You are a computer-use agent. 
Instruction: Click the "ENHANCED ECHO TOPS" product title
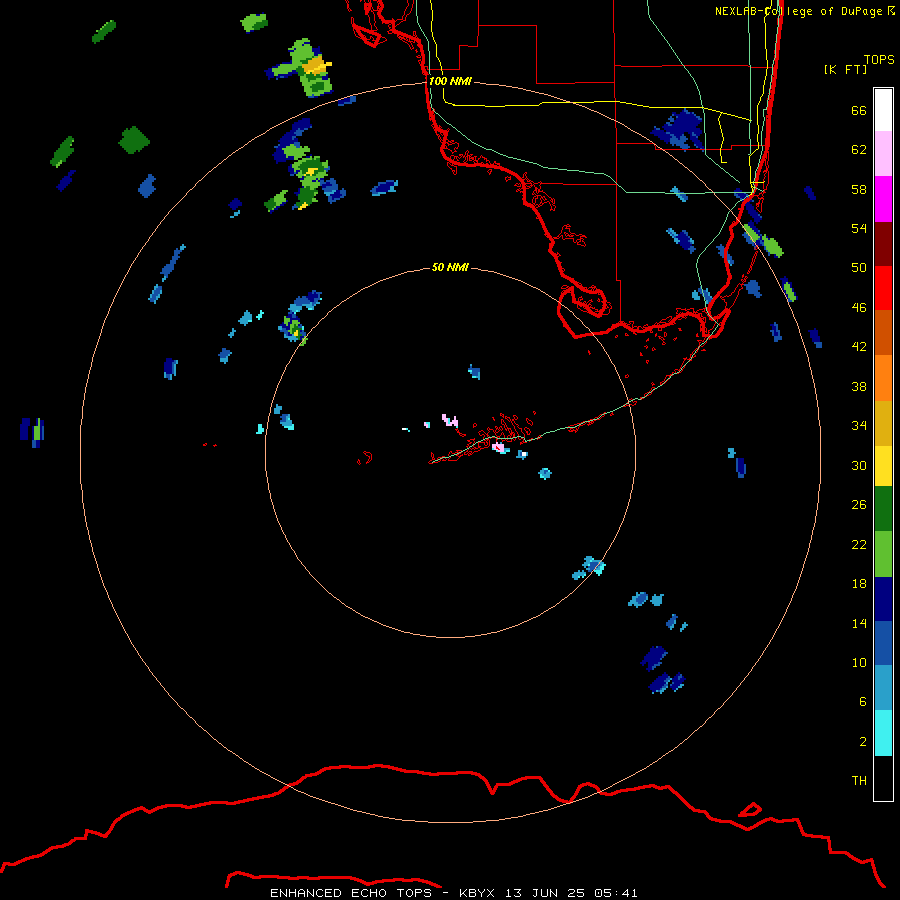(x=351, y=893)
